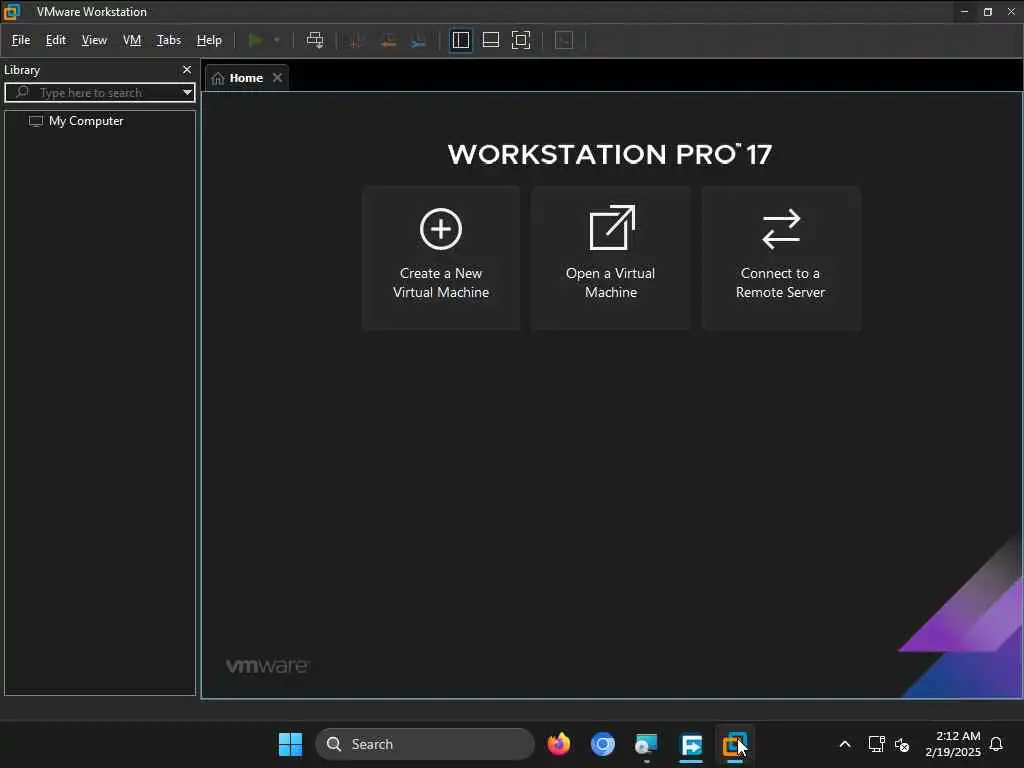Click the Unity/console view toolbar icon

[564, 40]
